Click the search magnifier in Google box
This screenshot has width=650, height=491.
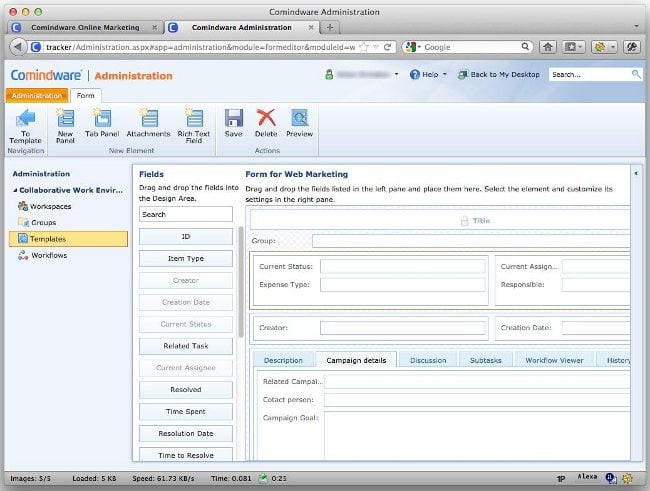(525, 46)
